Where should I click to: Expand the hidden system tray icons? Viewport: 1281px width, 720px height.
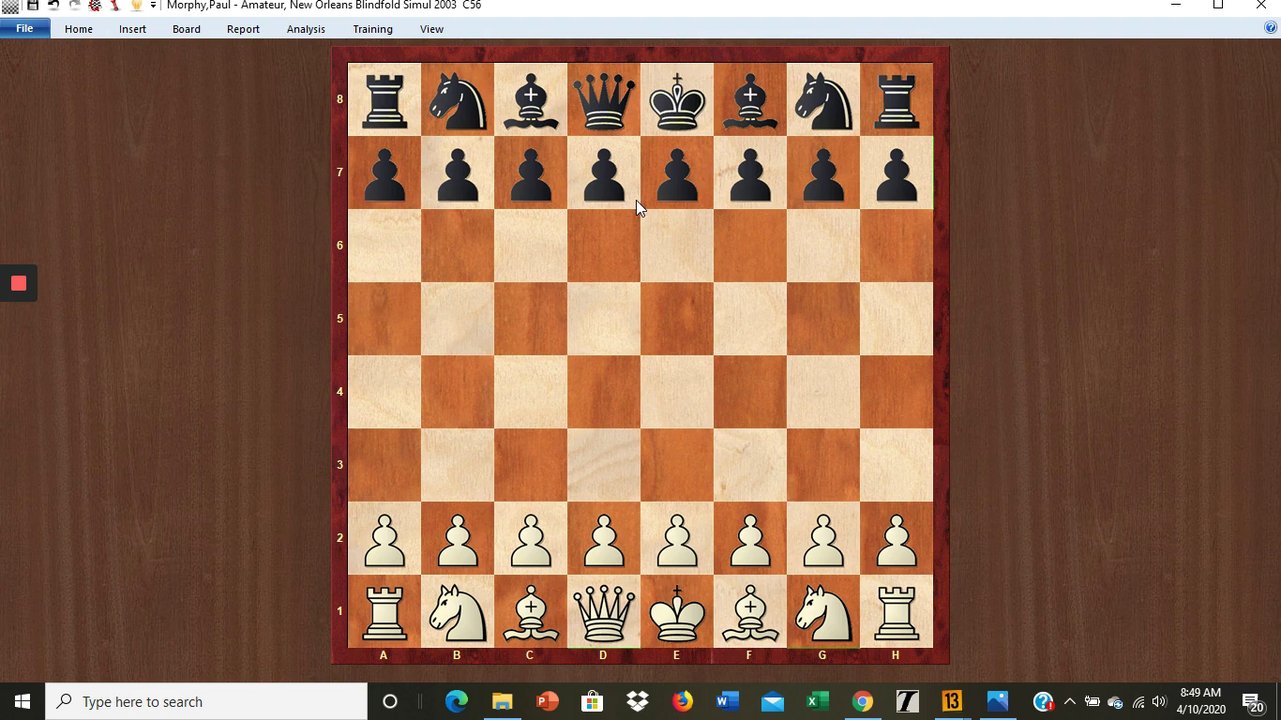[x=1069, y=701]
